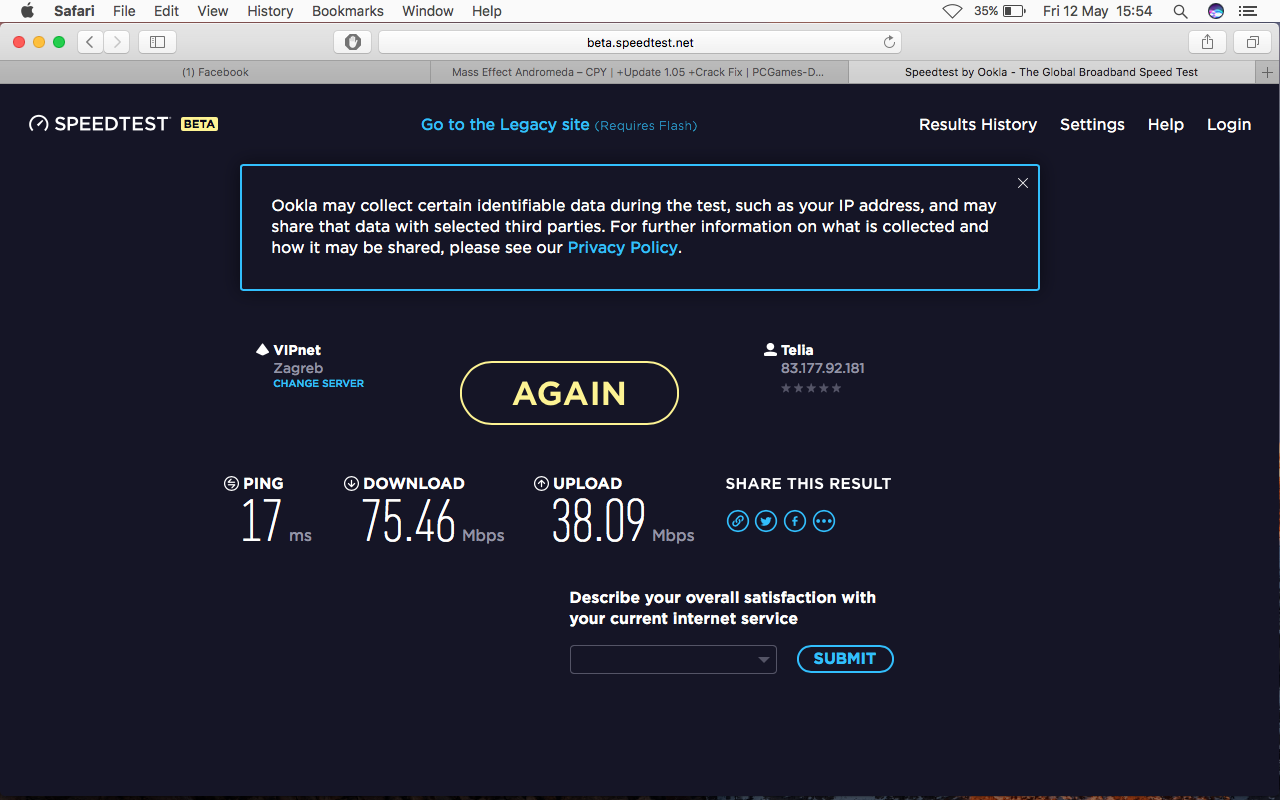Open Siri from menu bar
This screenshot has height=800, width=1280.
[1216, 11]
